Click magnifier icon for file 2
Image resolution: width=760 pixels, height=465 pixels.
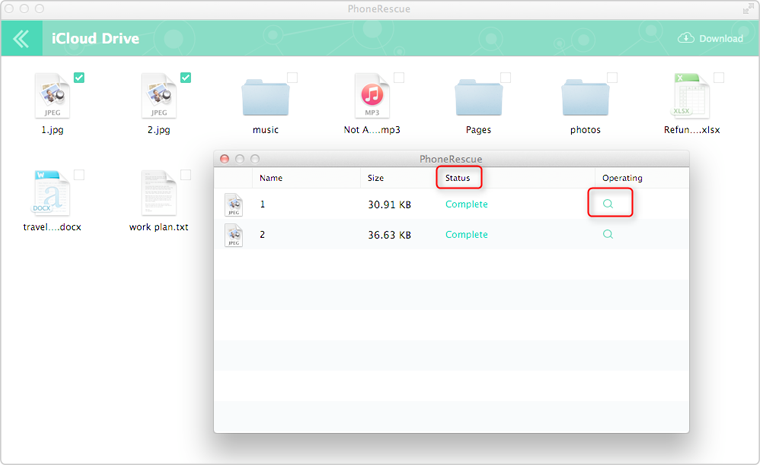tap(608, 234)
